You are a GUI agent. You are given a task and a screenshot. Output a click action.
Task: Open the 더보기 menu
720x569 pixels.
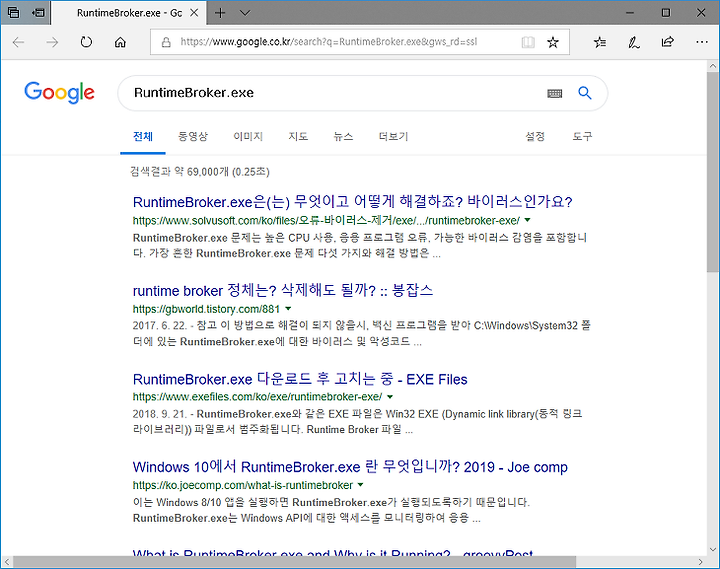393,136
